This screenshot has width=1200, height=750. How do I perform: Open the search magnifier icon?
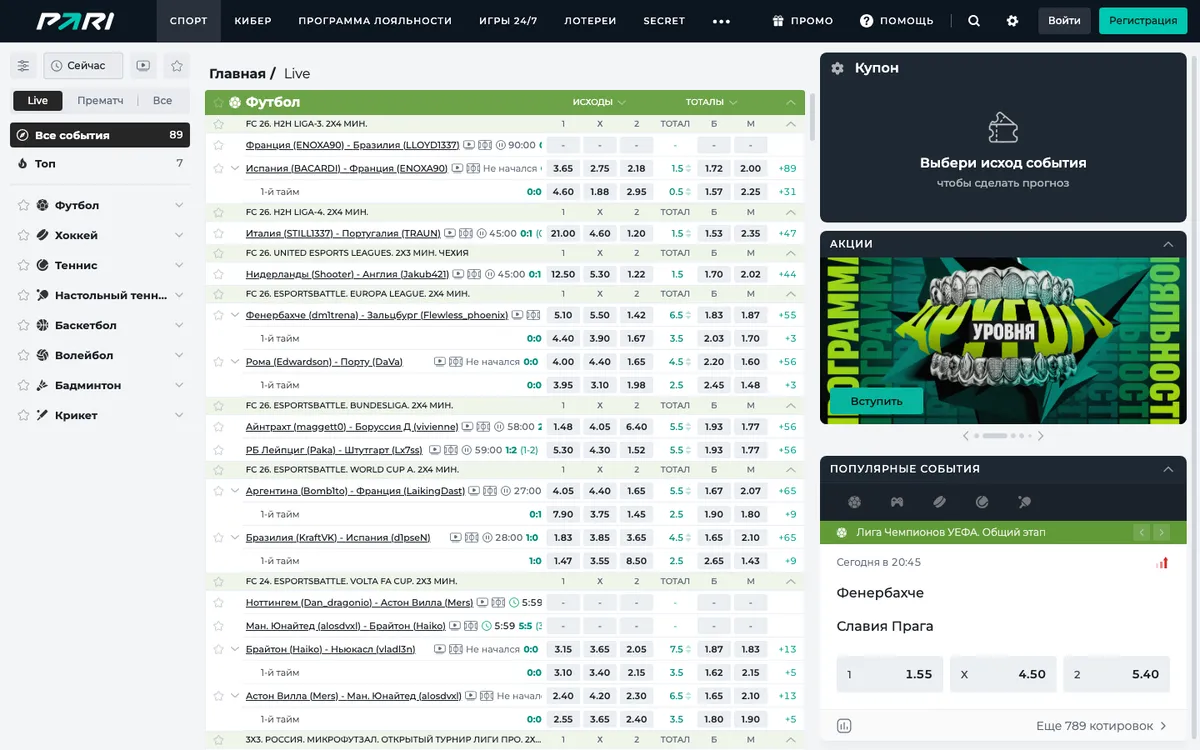pos(974,21)
